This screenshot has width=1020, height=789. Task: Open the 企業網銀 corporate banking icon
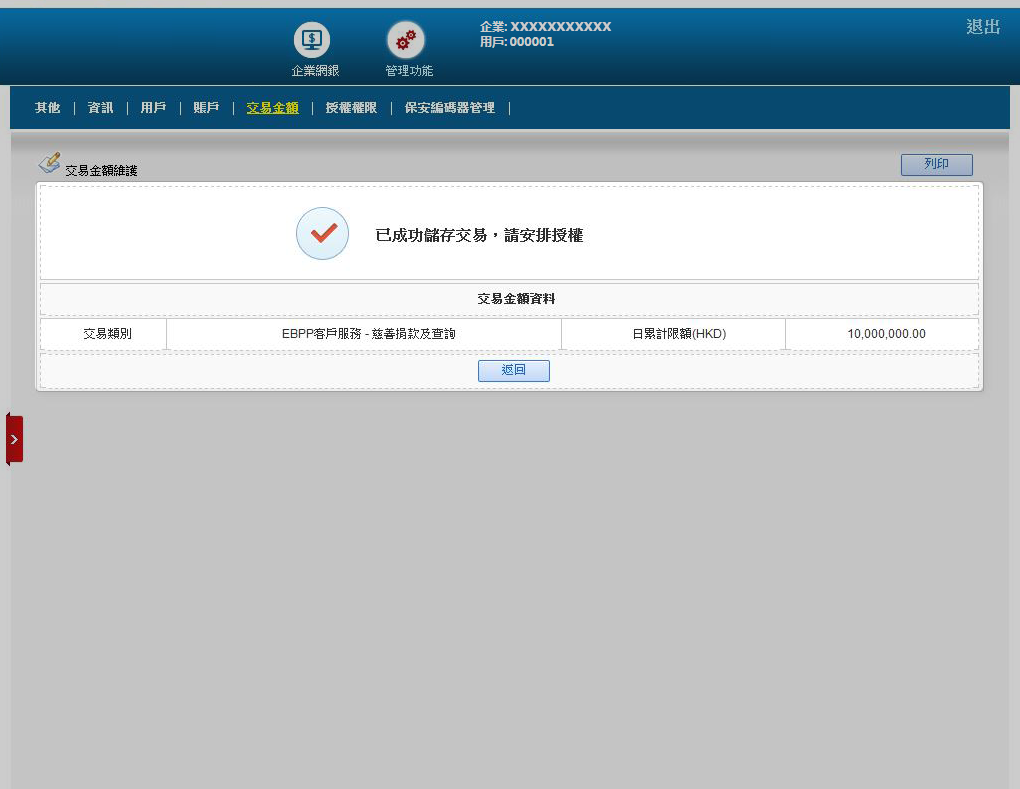(x=312, y=40)
